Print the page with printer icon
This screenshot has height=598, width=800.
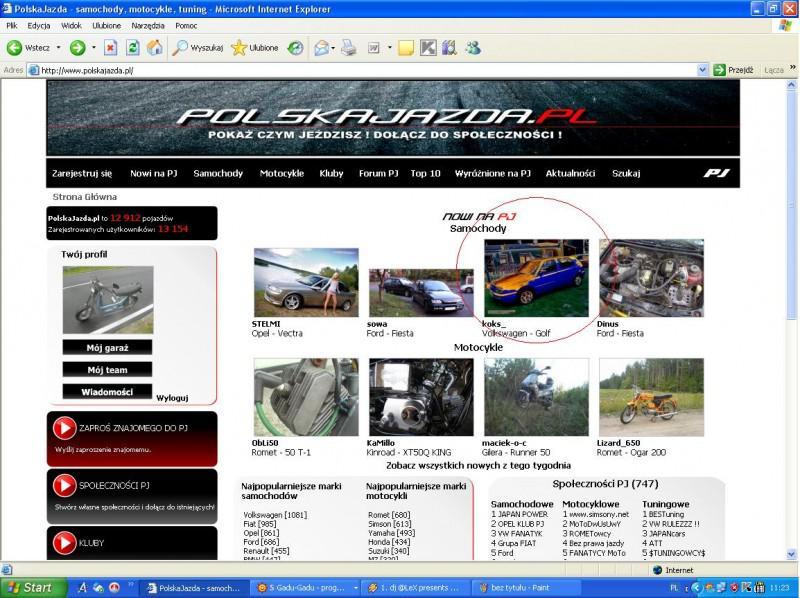click(349, 48)
